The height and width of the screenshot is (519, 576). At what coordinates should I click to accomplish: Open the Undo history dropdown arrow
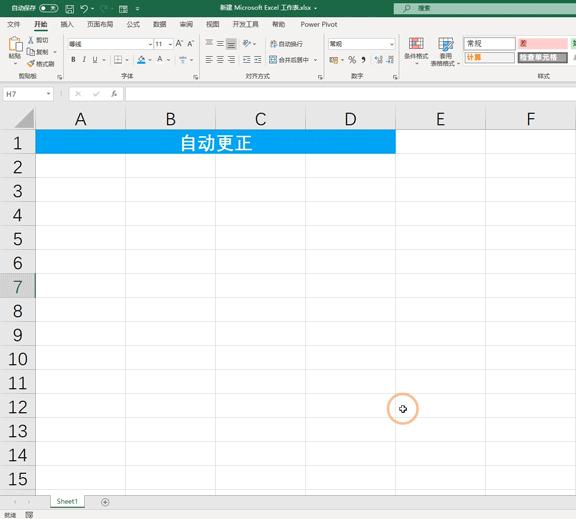[93, 8]
